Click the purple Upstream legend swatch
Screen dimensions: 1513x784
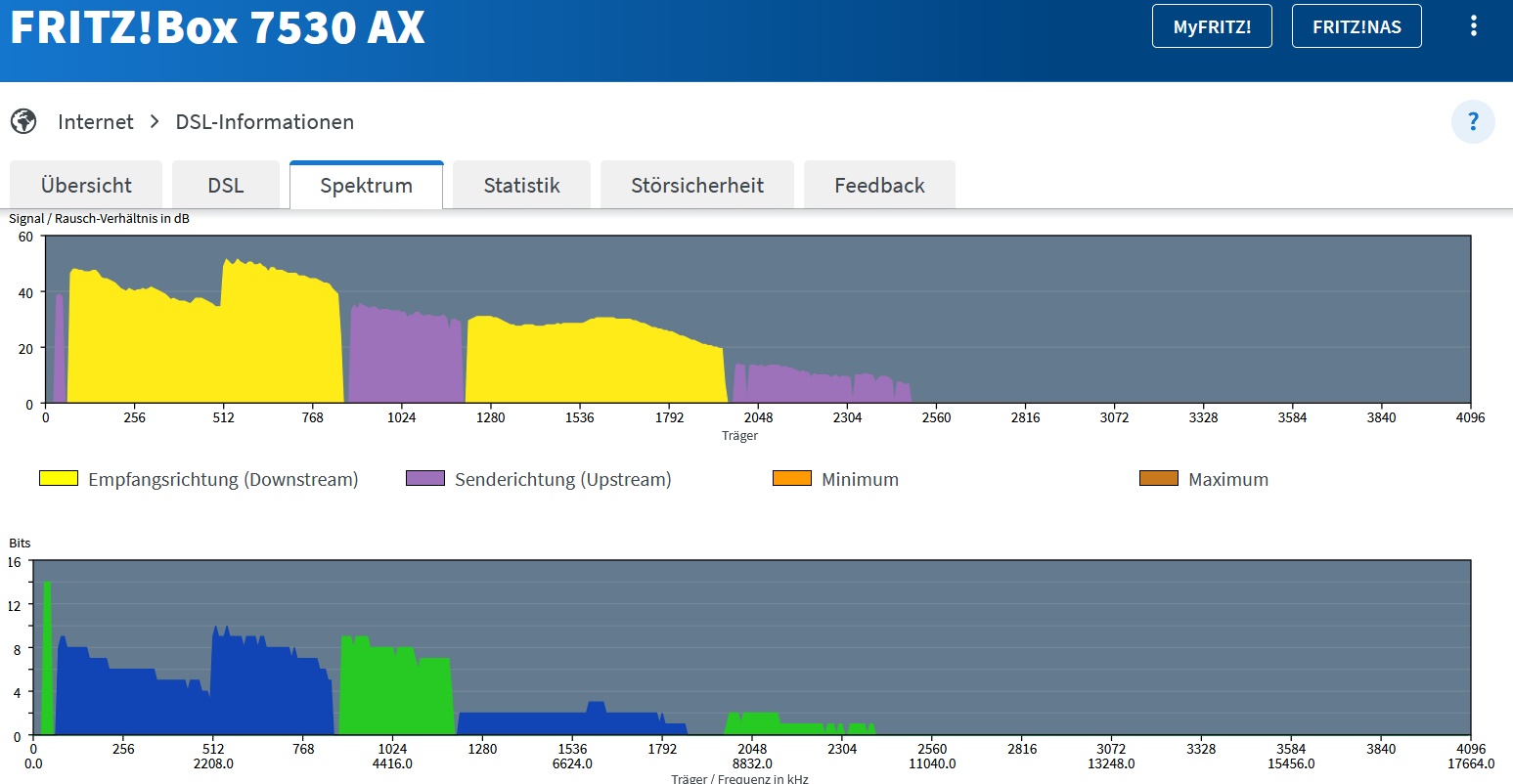425,479
